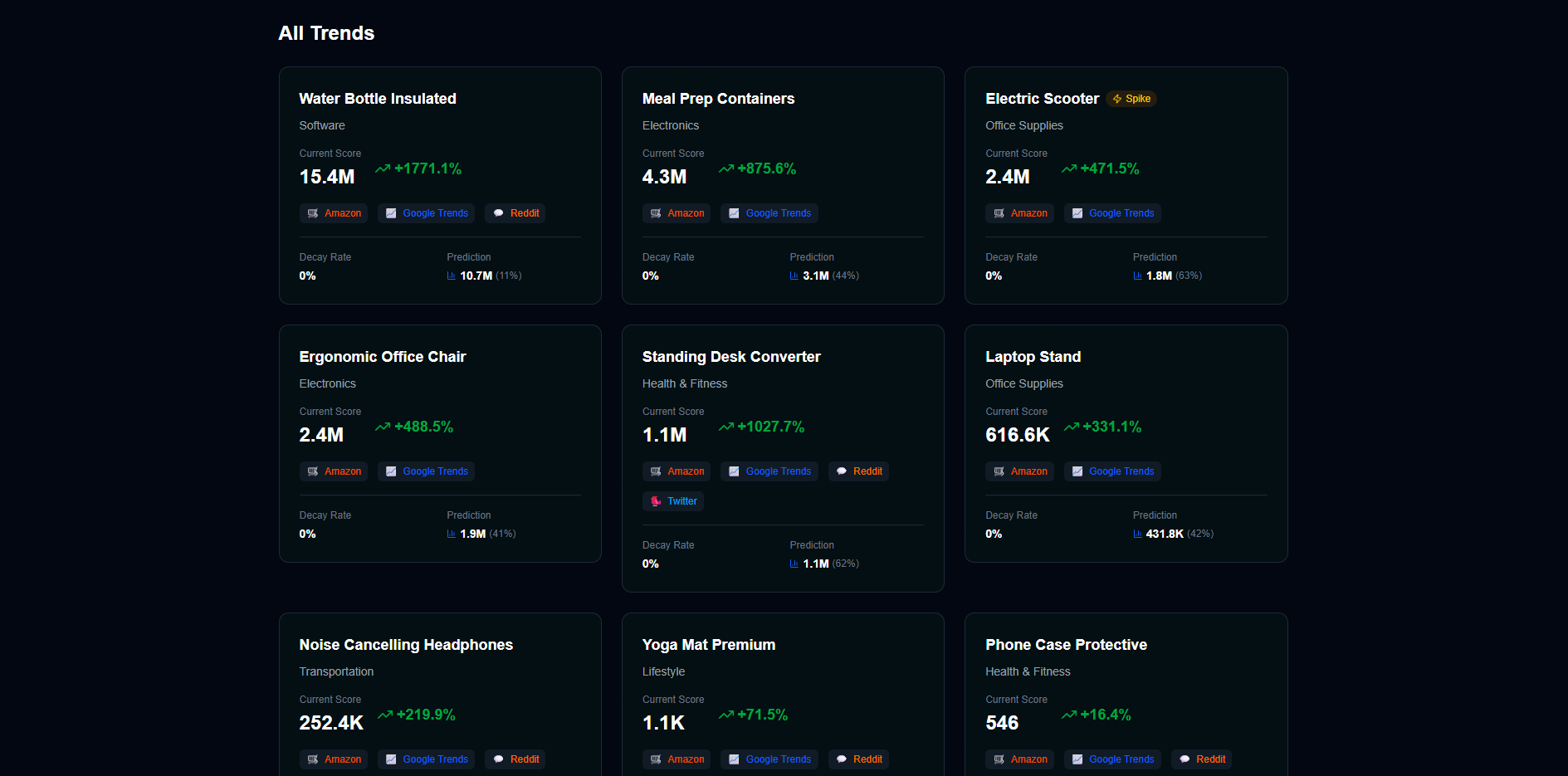
Task: Click Amazon tag on Laptop Stand card
Action: click(1019, 471)
